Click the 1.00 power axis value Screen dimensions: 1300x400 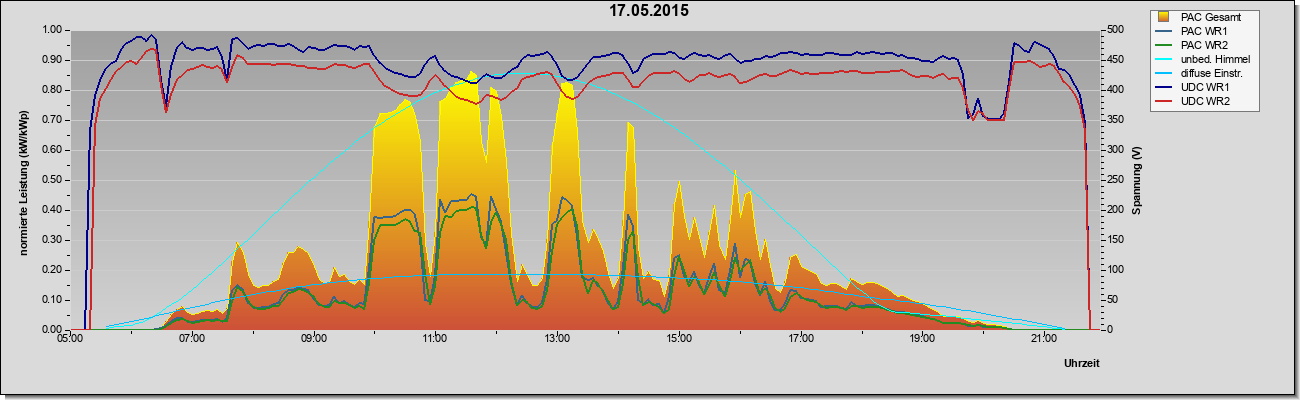coord(51,30)
